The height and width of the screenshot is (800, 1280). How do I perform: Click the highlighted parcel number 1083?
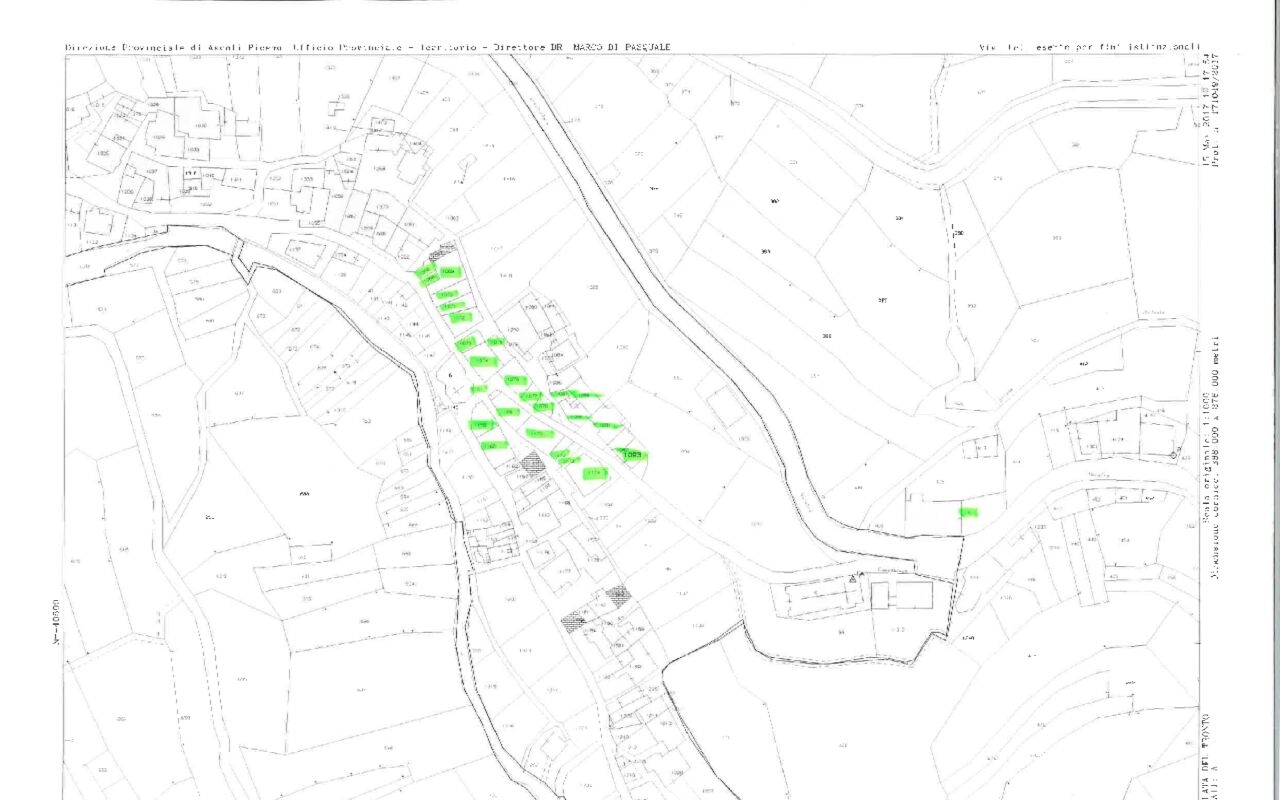click(632, 455)
